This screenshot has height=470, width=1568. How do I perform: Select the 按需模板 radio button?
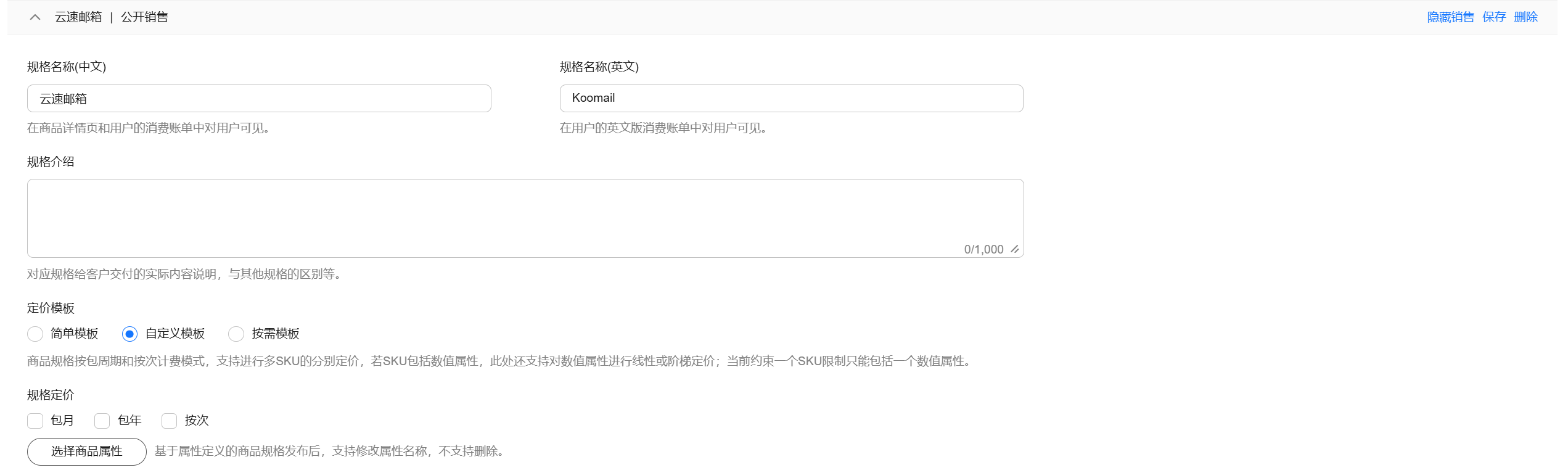click(236, 334)
